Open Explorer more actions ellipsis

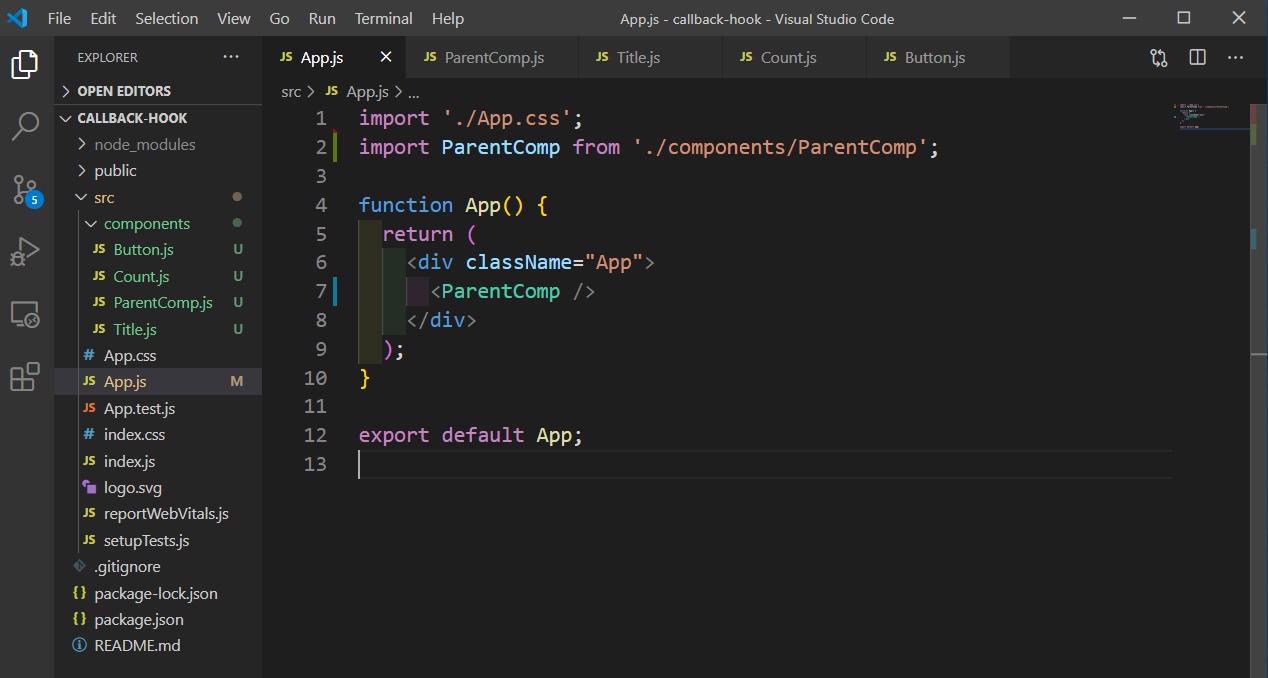(x=231, y=57)
